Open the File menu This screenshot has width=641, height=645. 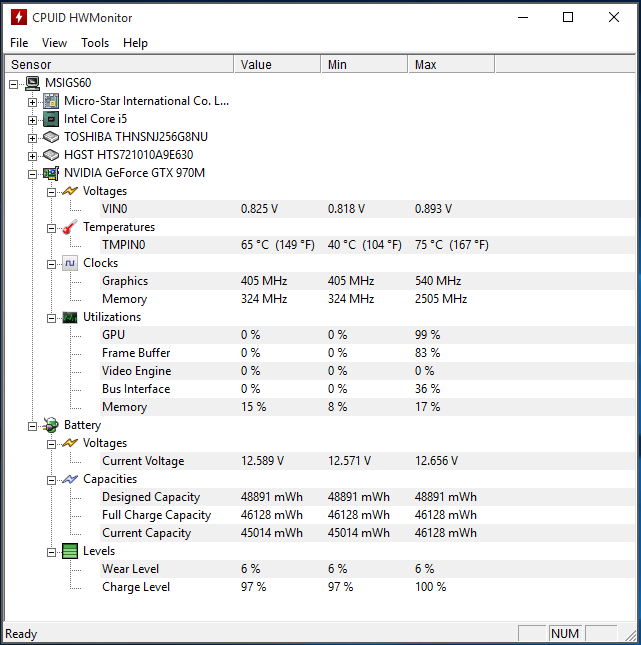point(19,43)
